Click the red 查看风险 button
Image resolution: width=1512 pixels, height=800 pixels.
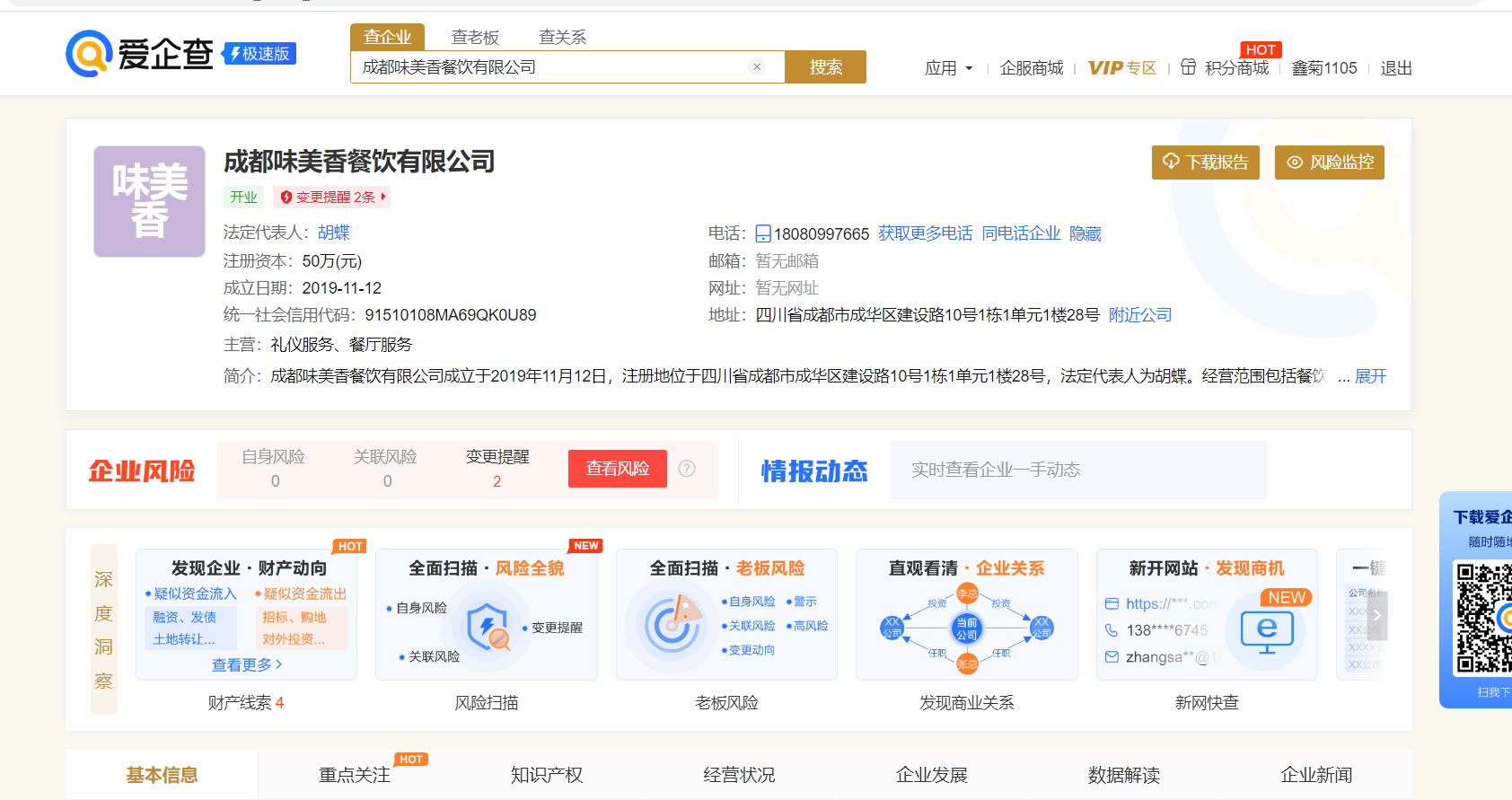pos(618,469)
